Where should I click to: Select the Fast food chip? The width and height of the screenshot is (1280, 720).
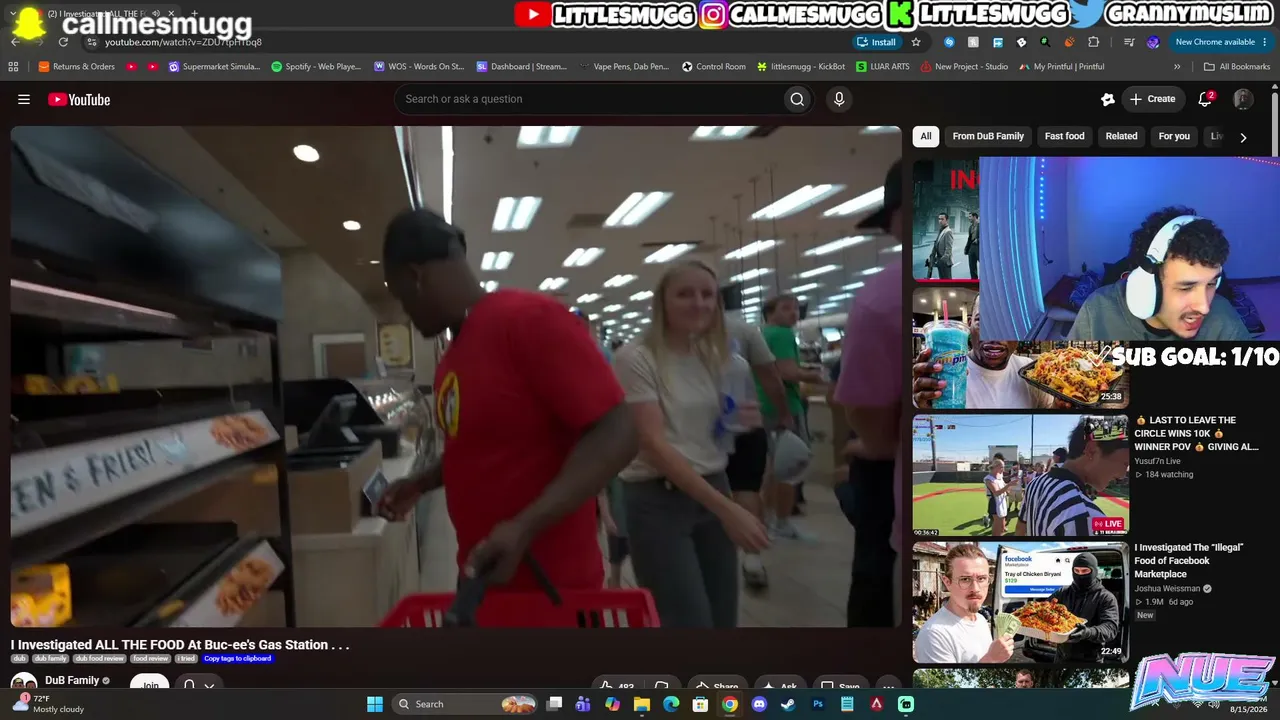(x=1064, y=136)
